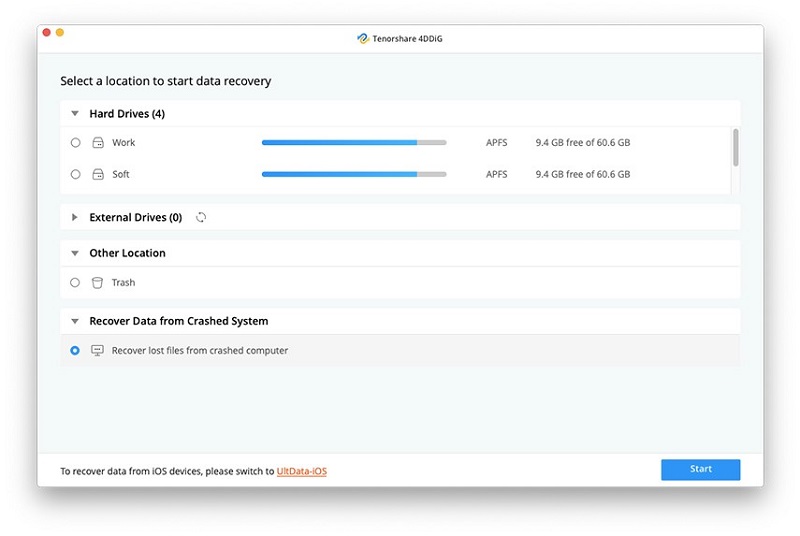The height and width of the screenshot is (536, 800).
Task: Select the Work drive radio button
Action: 76,143
